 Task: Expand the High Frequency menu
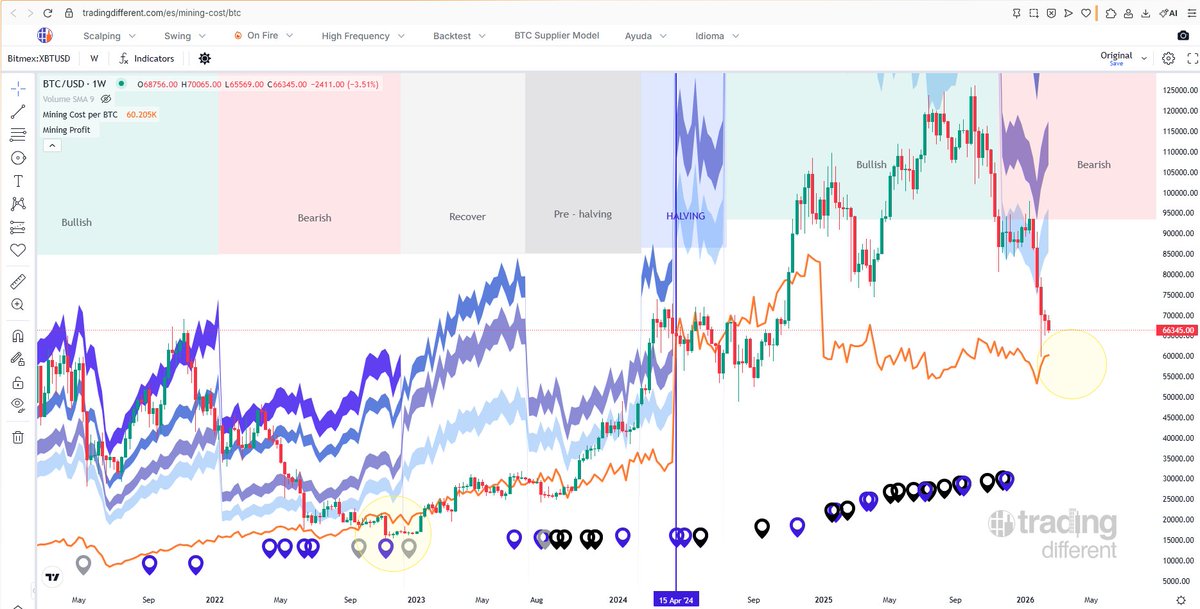tap(363, 35)
